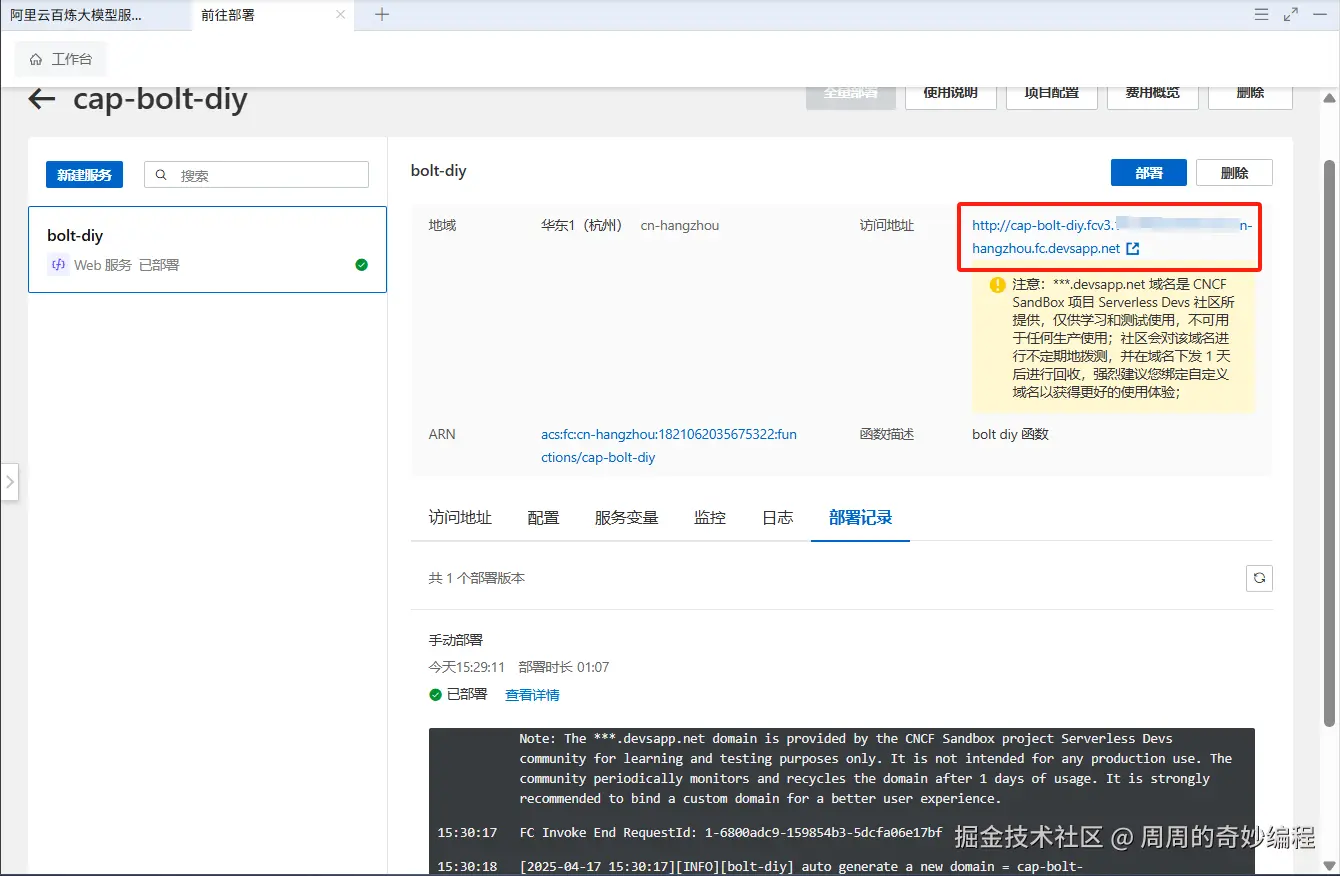Switch to the 访问地址 tab

(460, 517)
